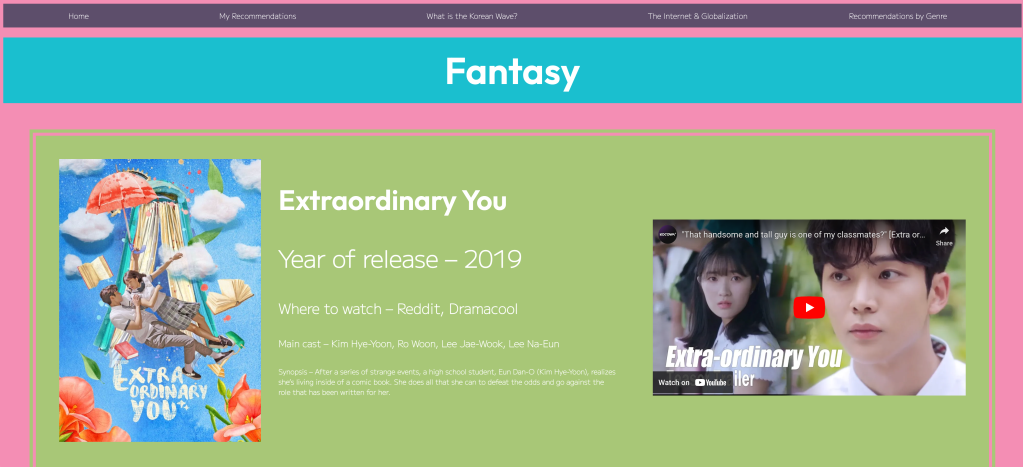1023x467 pixels.
Task: Click Where to watch – Reddit, Dramacool
Action: point(397,309)
